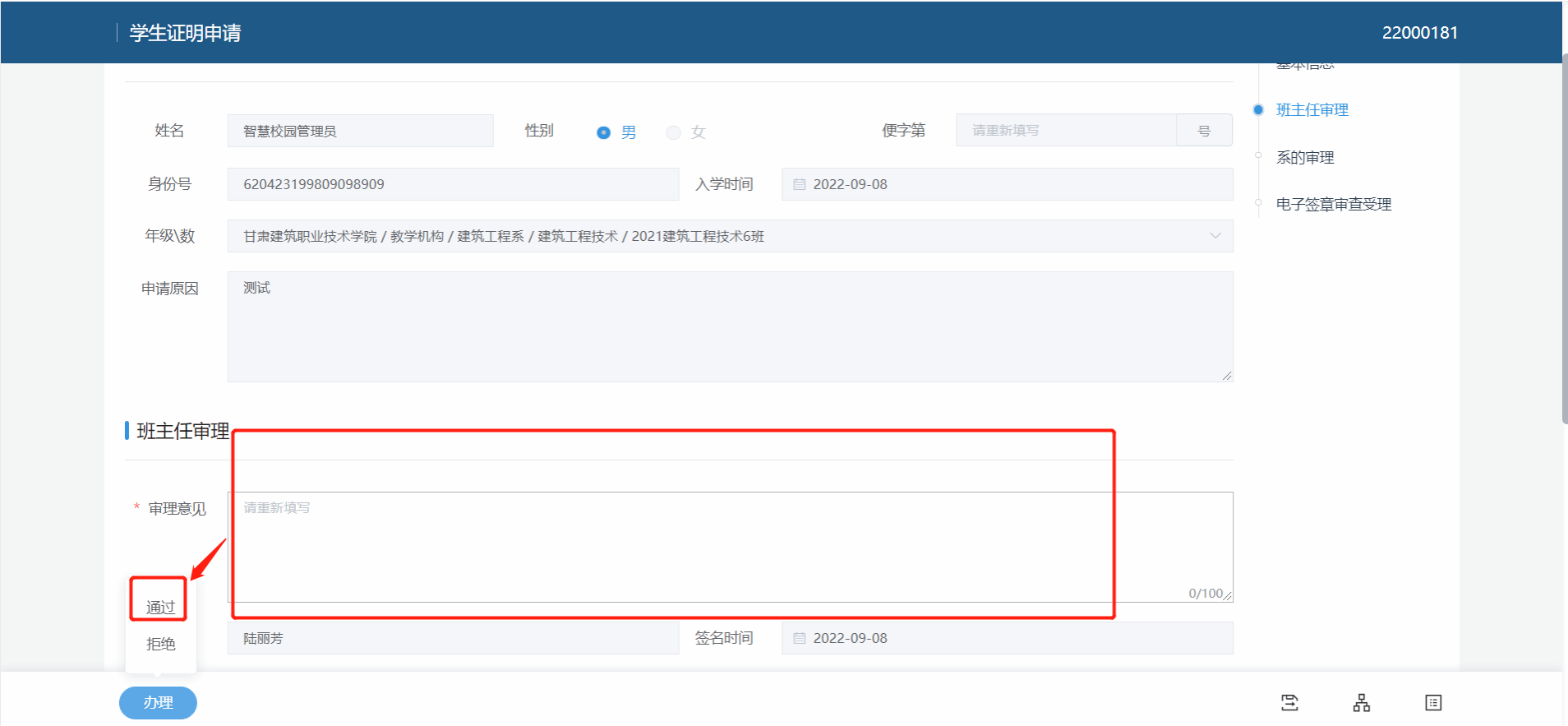Click the 申请原因 text area

click(x=730, y=326)
